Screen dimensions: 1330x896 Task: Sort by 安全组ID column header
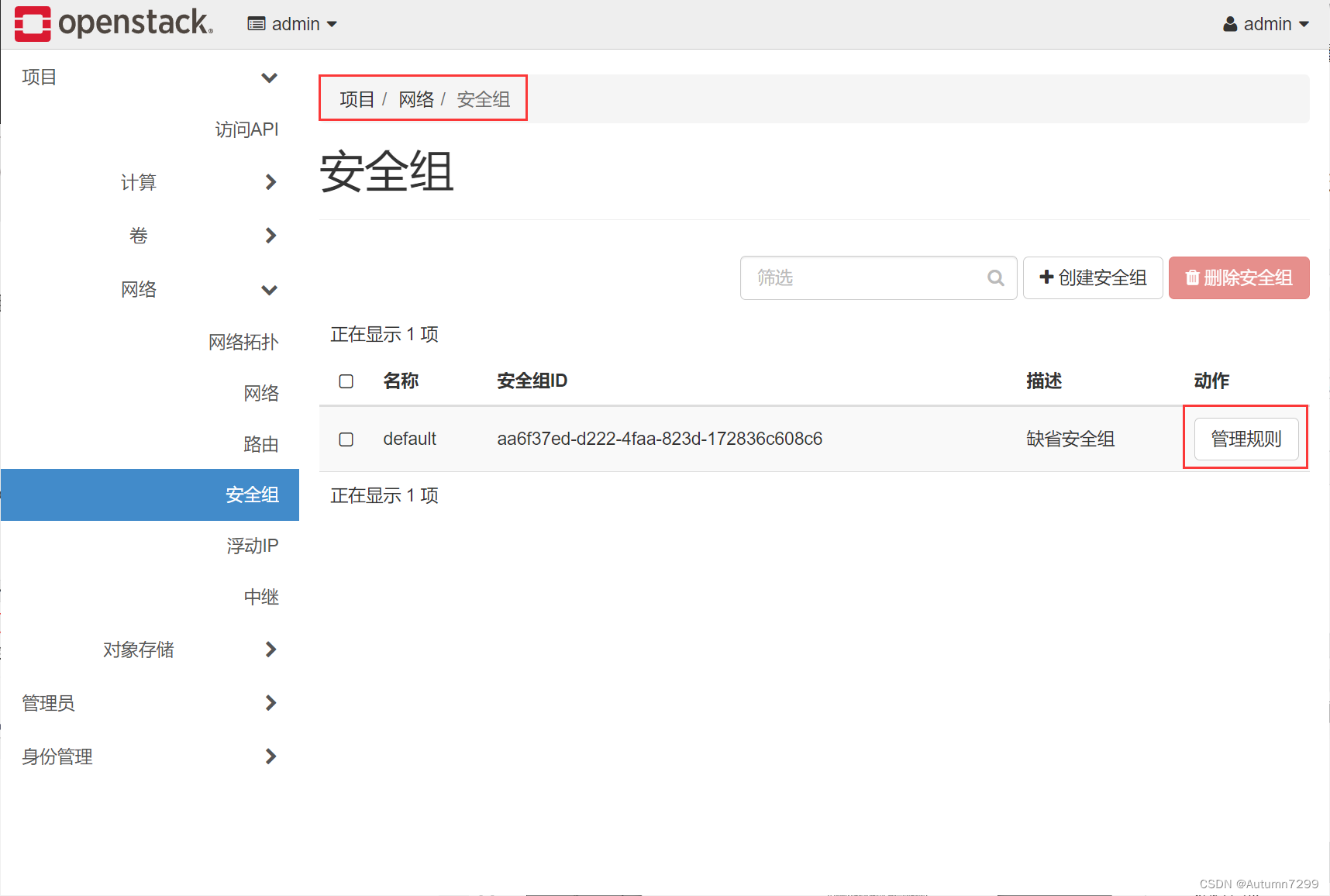[532, 381]
